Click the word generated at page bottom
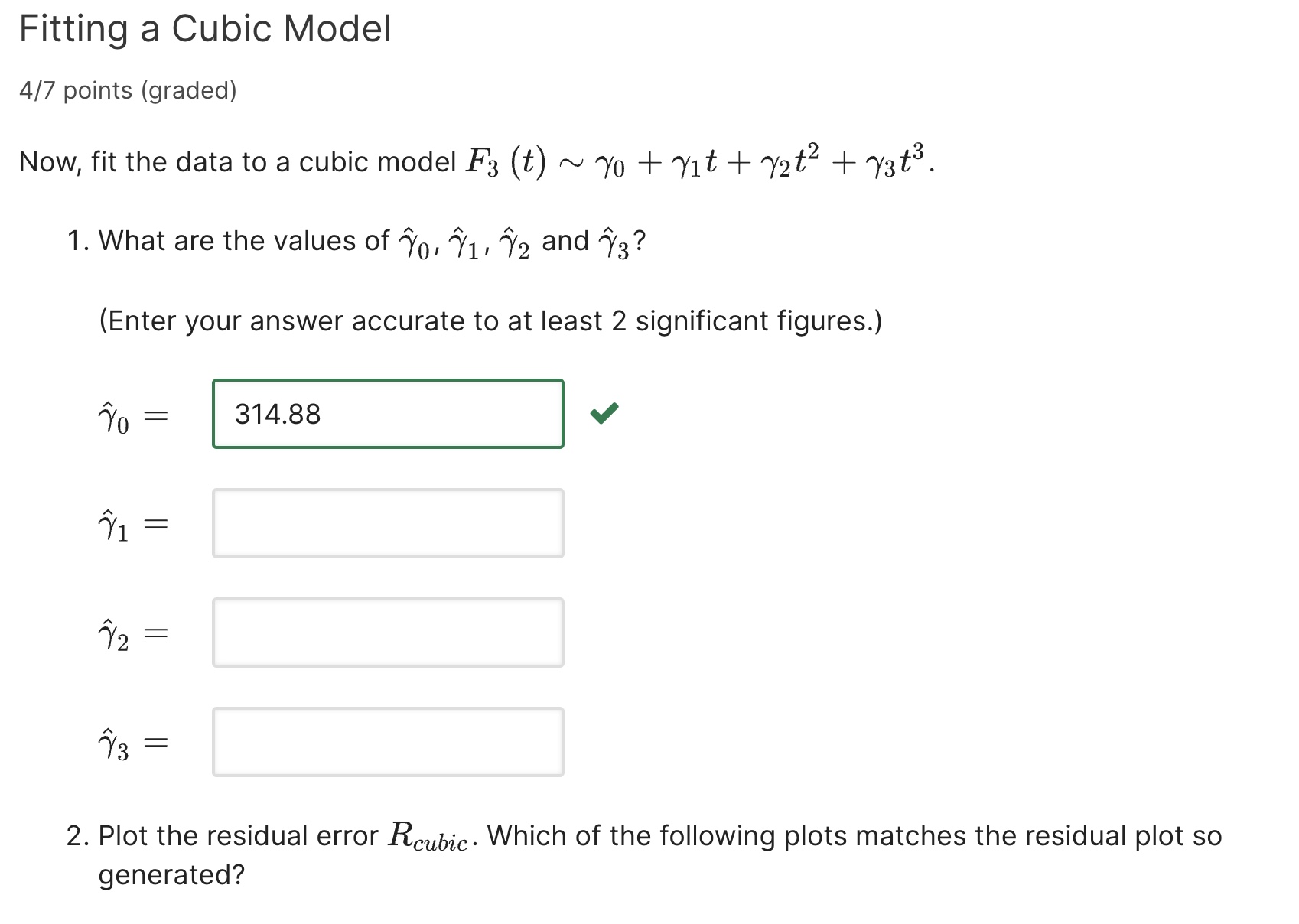 (170, 874)
